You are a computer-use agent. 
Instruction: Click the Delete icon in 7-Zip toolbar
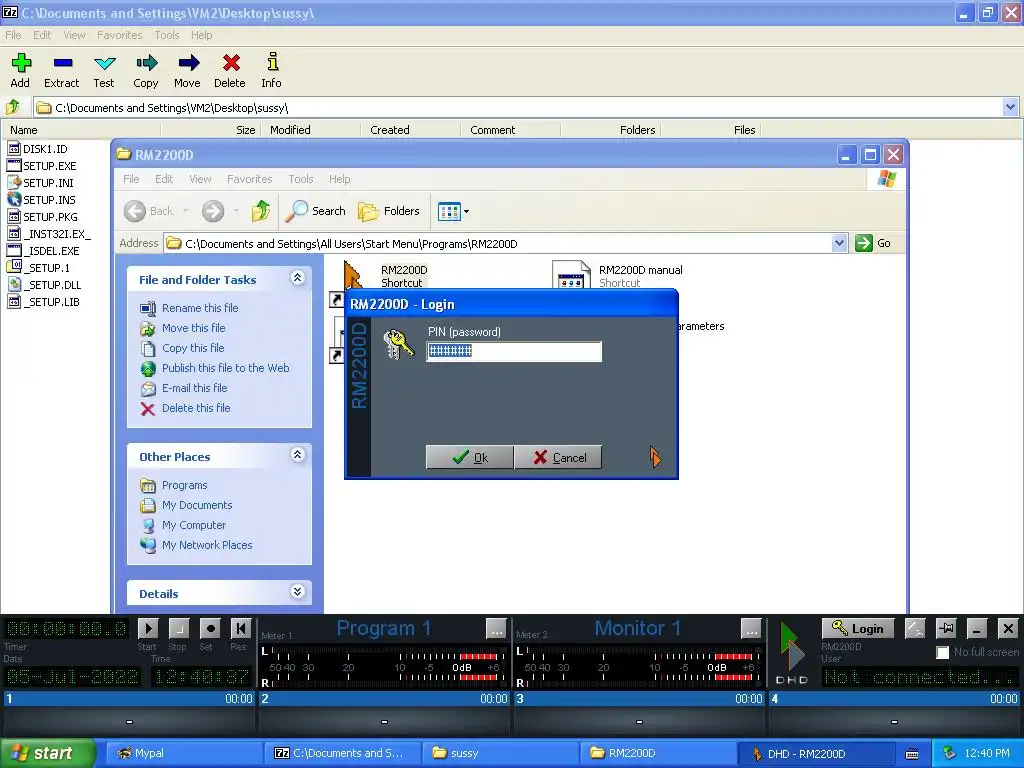[x=230, y=63]
